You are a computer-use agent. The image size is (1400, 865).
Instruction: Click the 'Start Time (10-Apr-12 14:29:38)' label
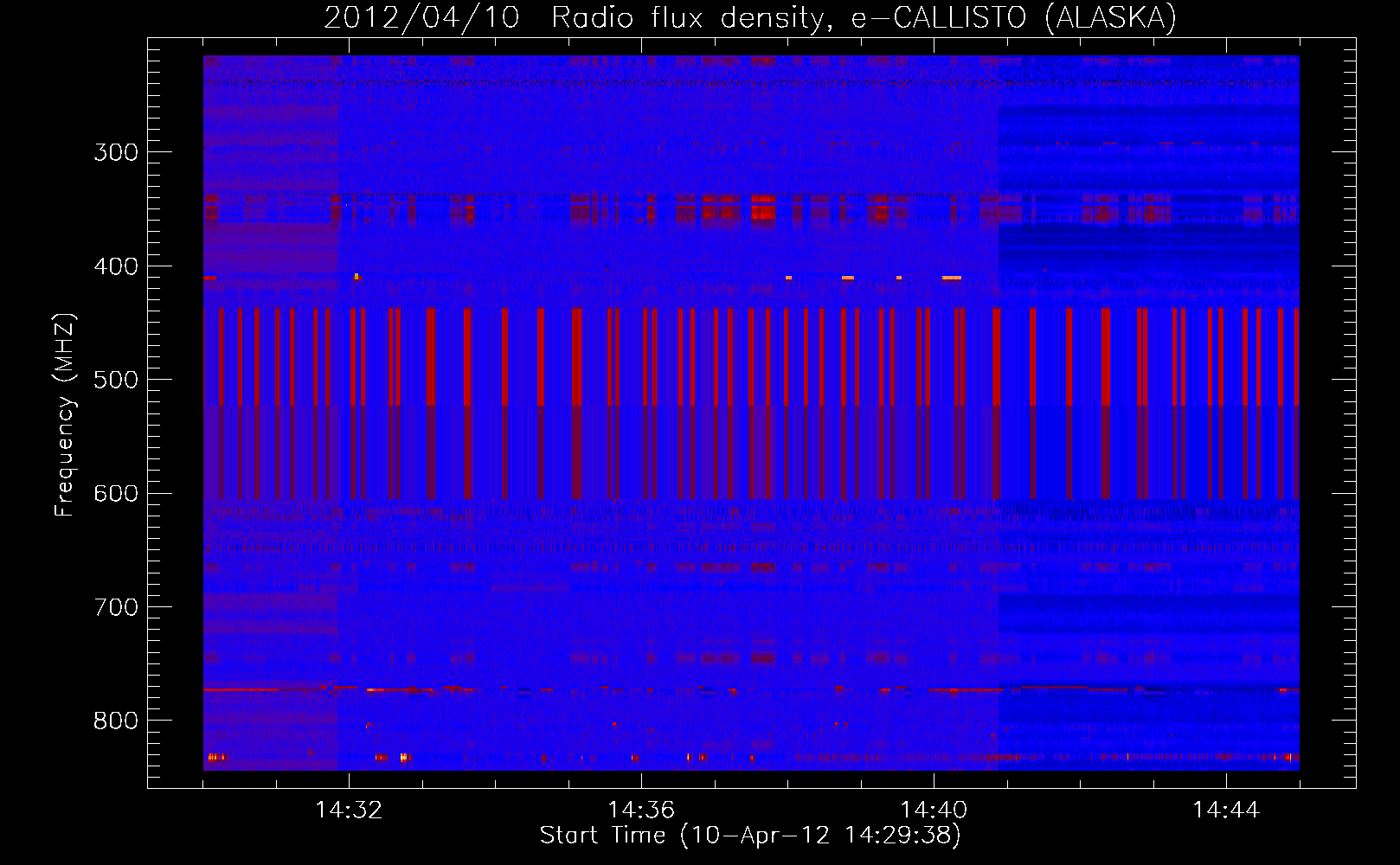[x=750, y=836]
